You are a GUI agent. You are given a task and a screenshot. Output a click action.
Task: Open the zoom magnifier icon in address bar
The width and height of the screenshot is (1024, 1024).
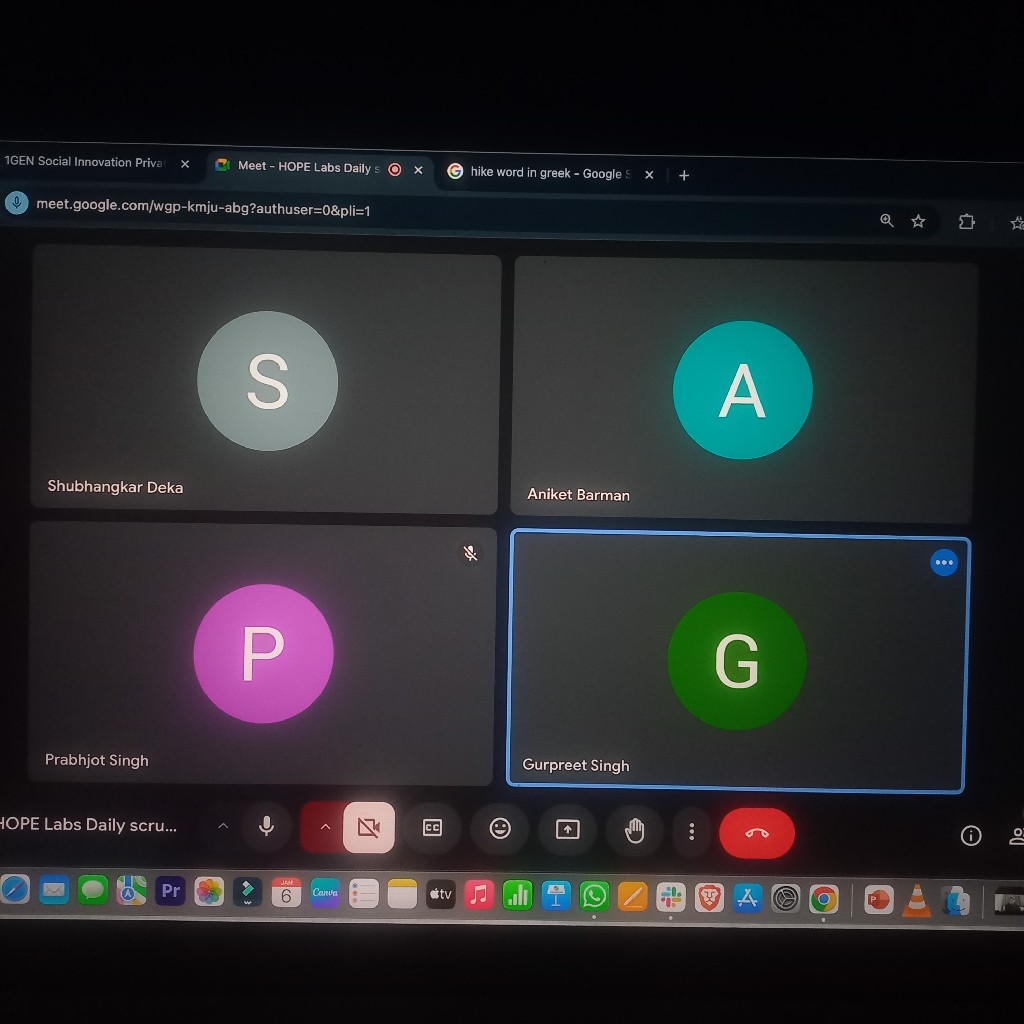coord(886,220)
